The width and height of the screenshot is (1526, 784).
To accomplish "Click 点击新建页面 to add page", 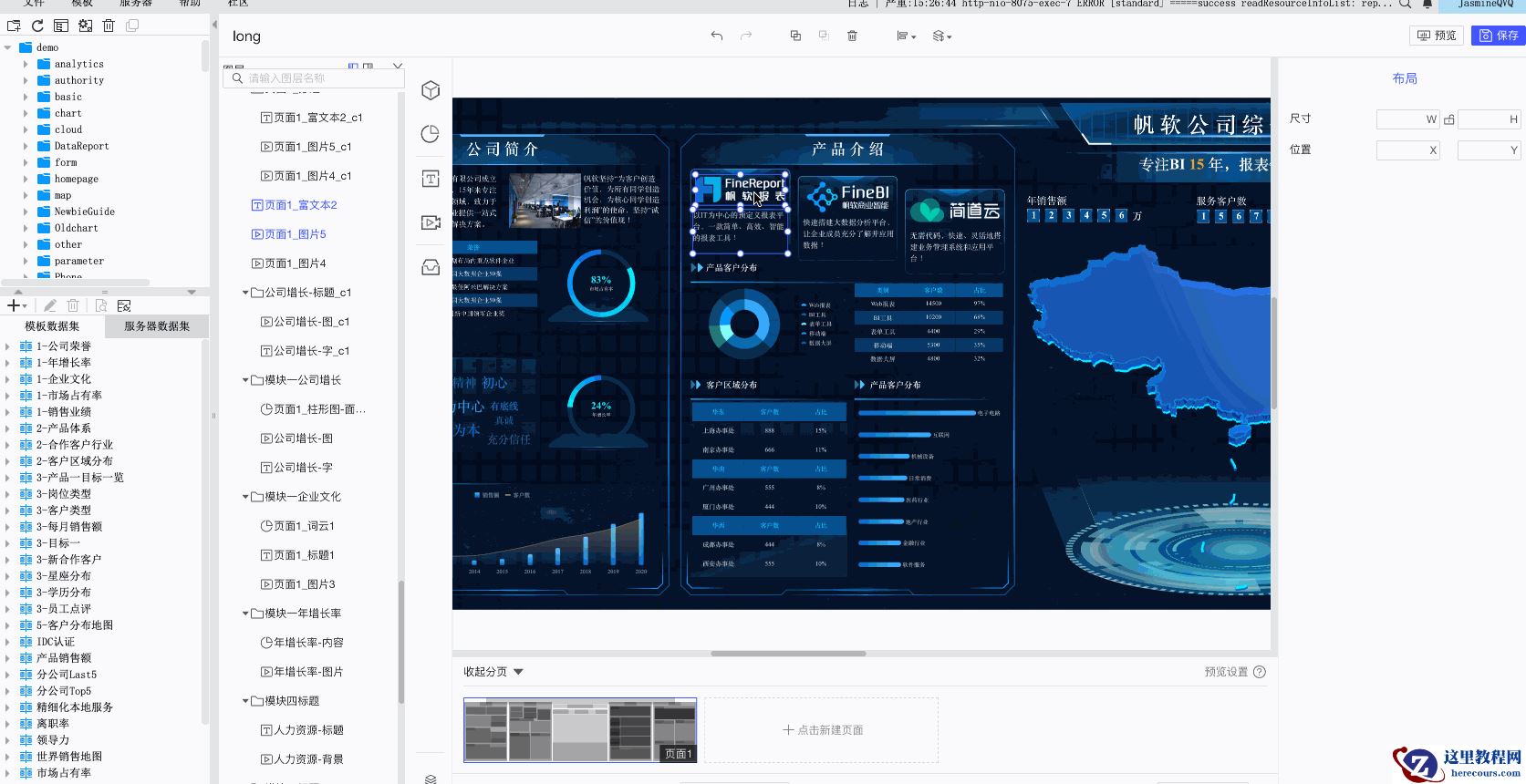I will (822, 730).
